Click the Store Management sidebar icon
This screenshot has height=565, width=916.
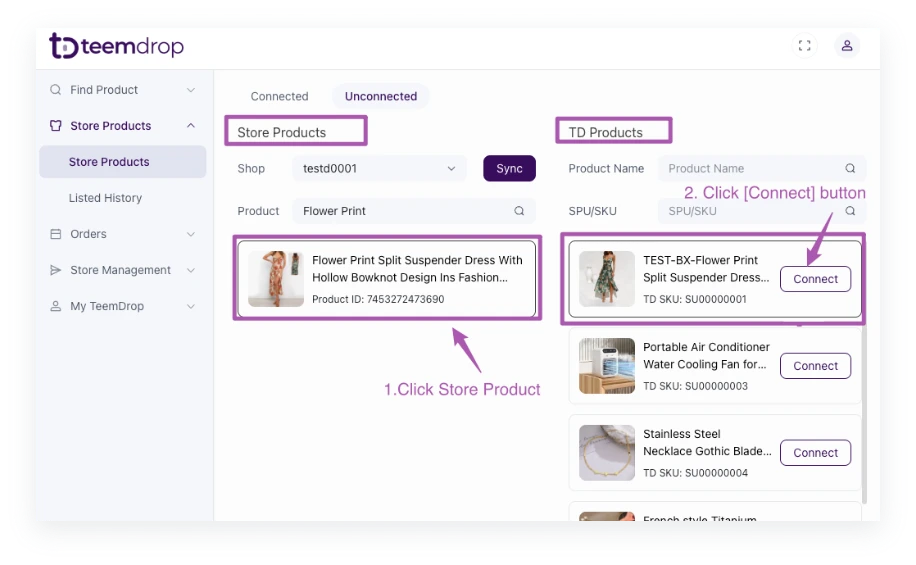click(x=56, y=270)
